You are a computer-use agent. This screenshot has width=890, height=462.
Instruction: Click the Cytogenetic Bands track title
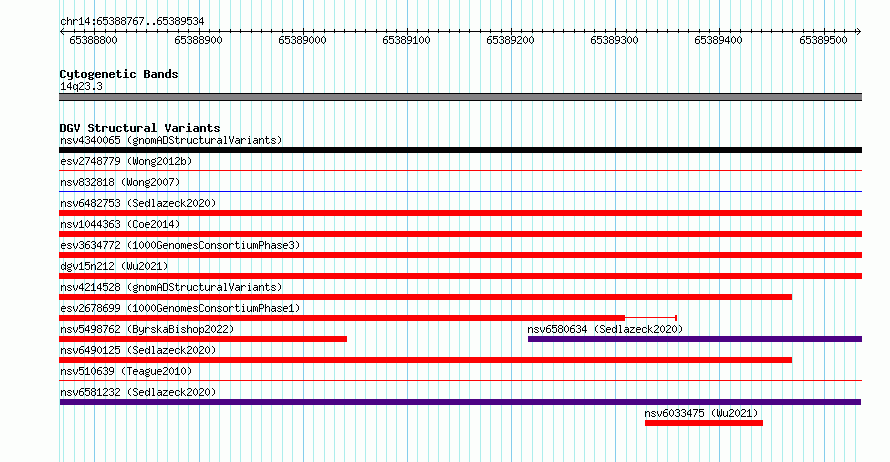pyautogui.click(x=119, y=74)
